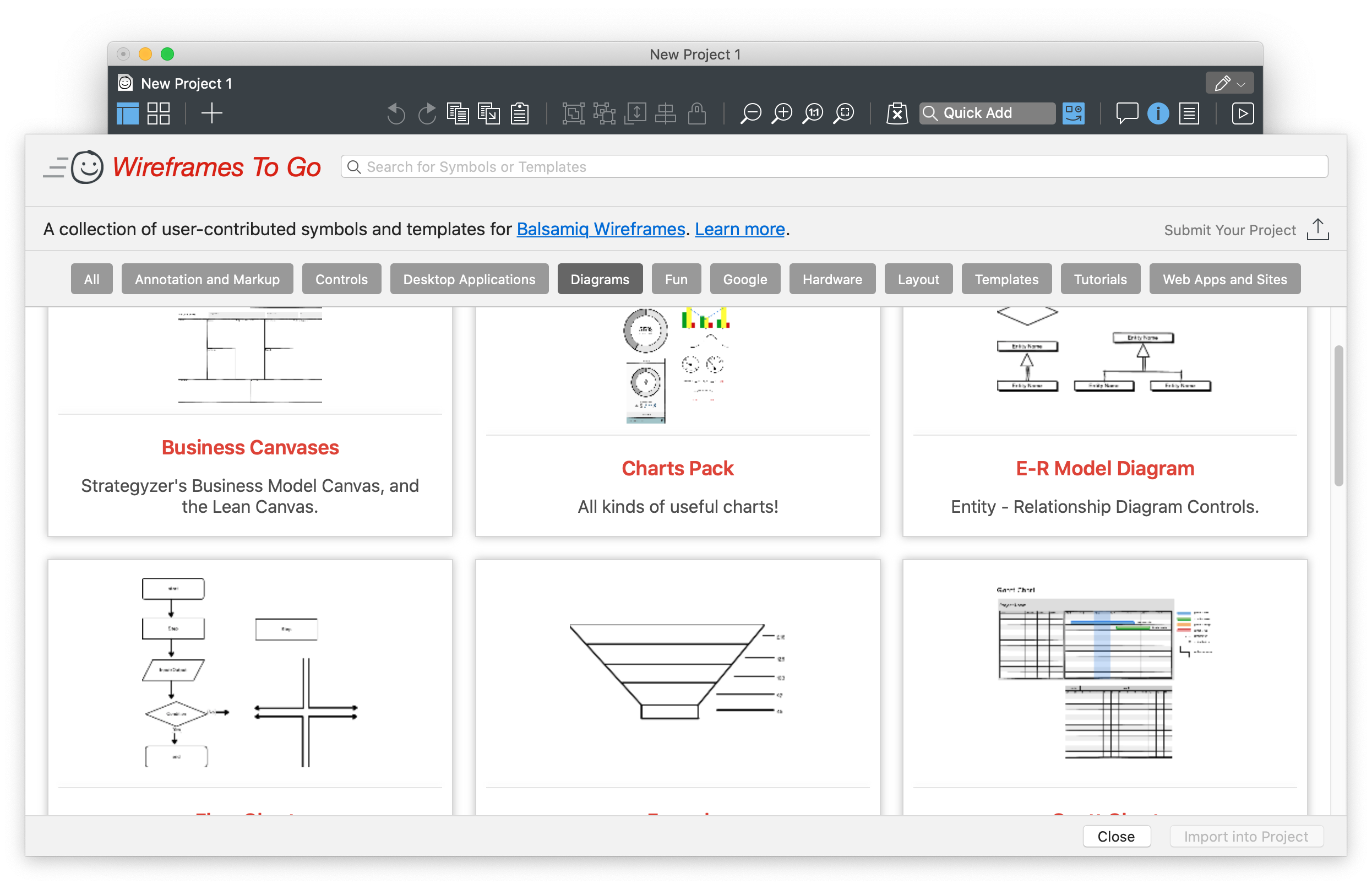The width and height of the screenshot is (1372, 889).
Task: Select the Tutorials category tab
Action: [x=1100, y=279]
